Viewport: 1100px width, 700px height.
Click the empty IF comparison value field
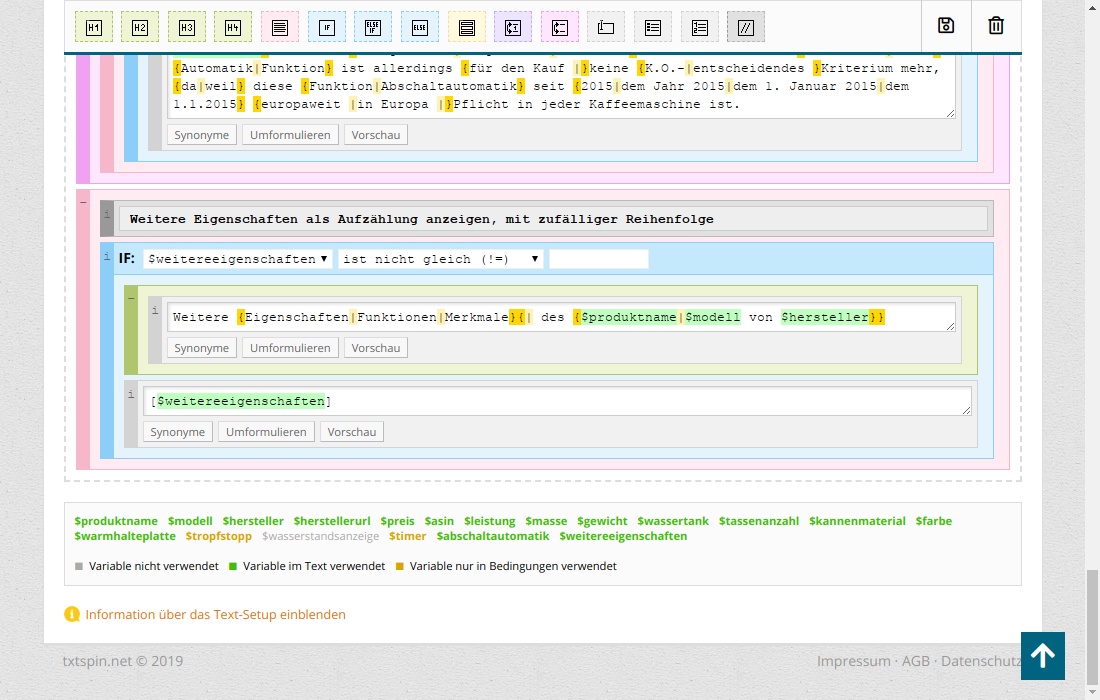(x=598, y=259)
